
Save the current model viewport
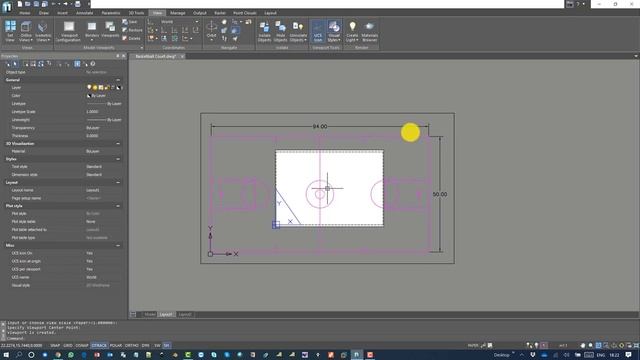point(130,22)
